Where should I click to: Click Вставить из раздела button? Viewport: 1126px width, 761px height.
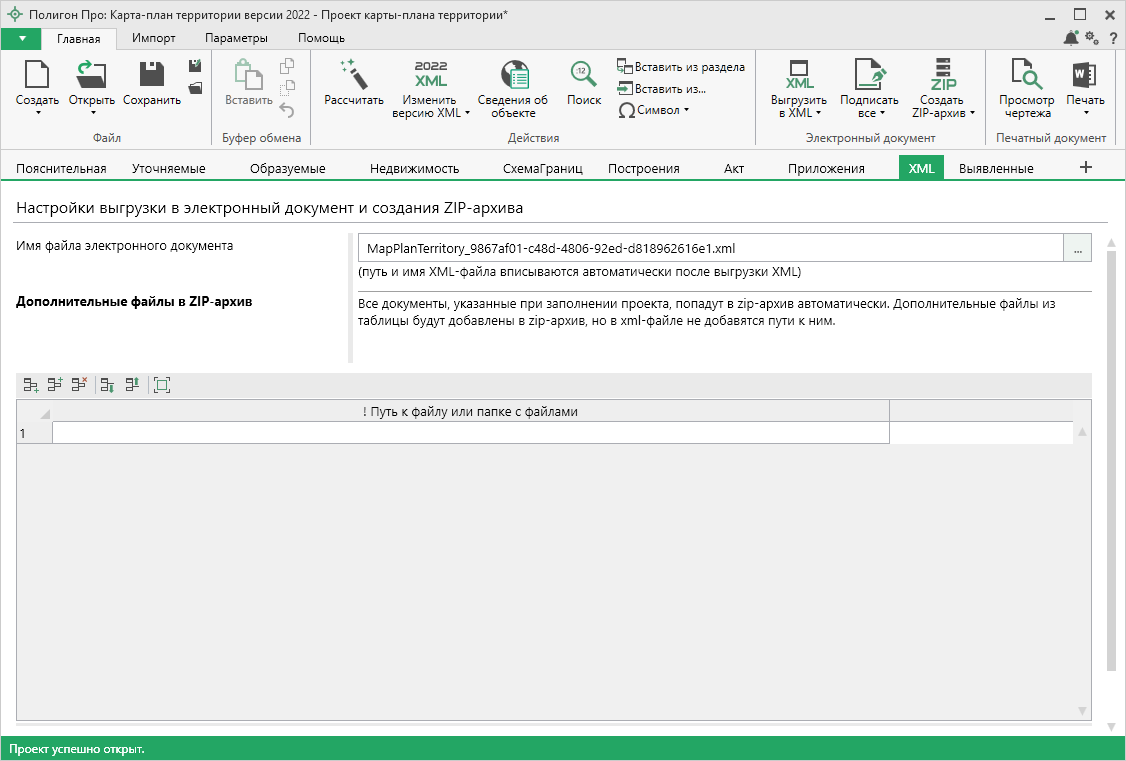[x=681, y=67]
